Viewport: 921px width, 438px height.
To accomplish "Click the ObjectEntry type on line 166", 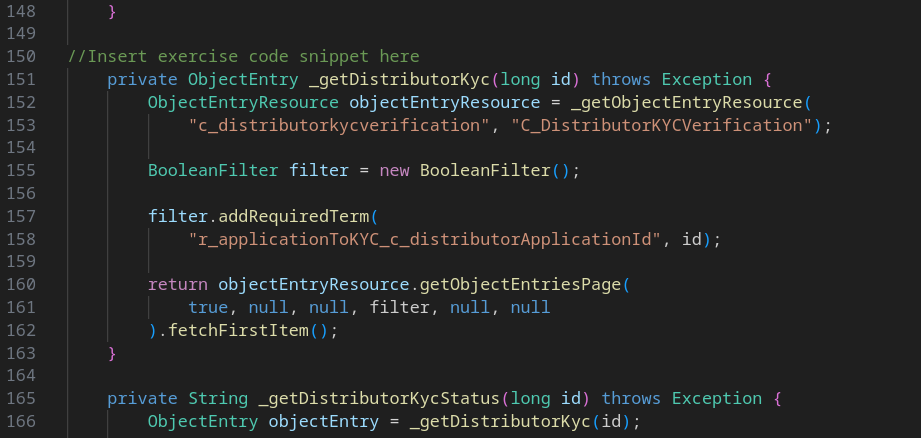I will pos(203,421).
